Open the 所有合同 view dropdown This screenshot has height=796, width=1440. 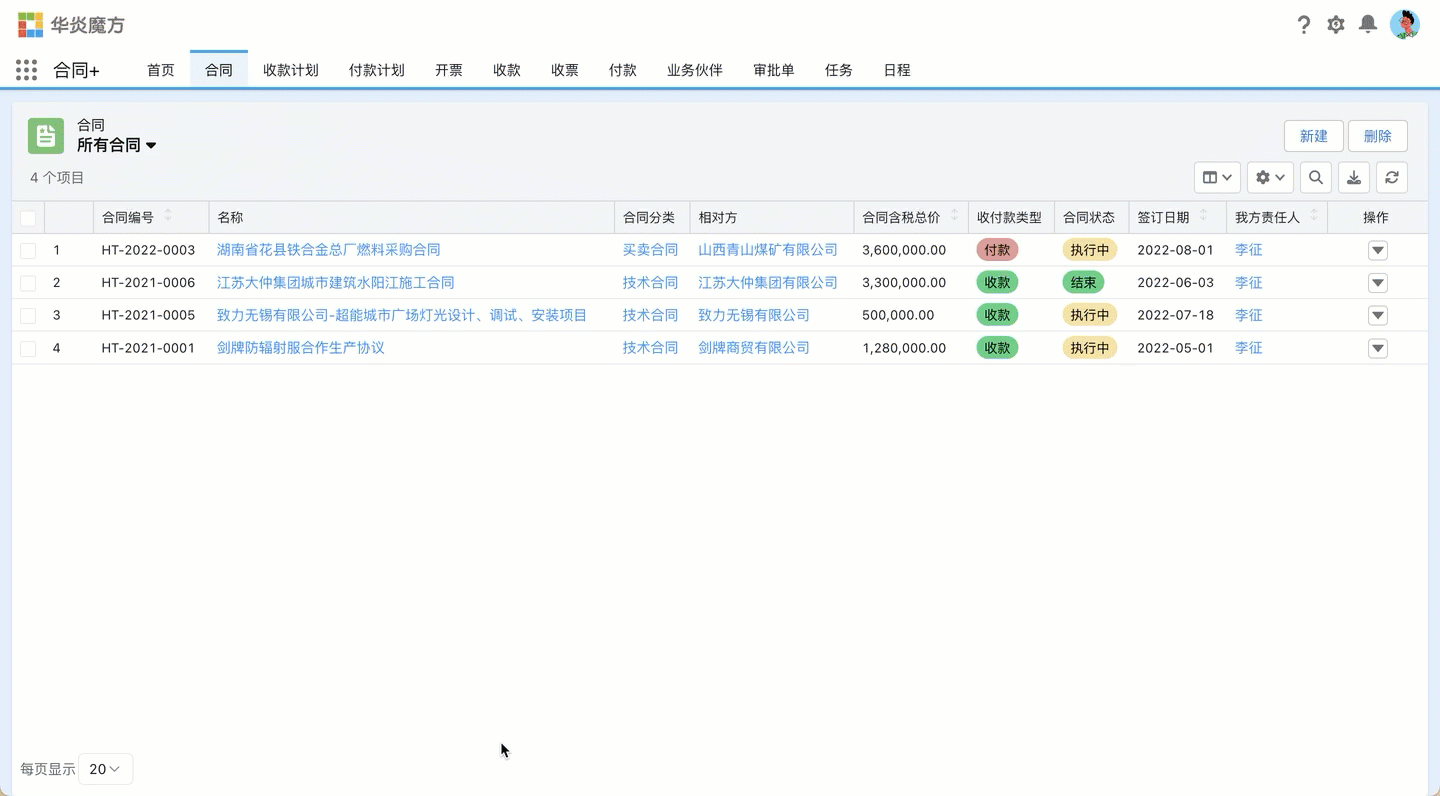coord(117,144)
